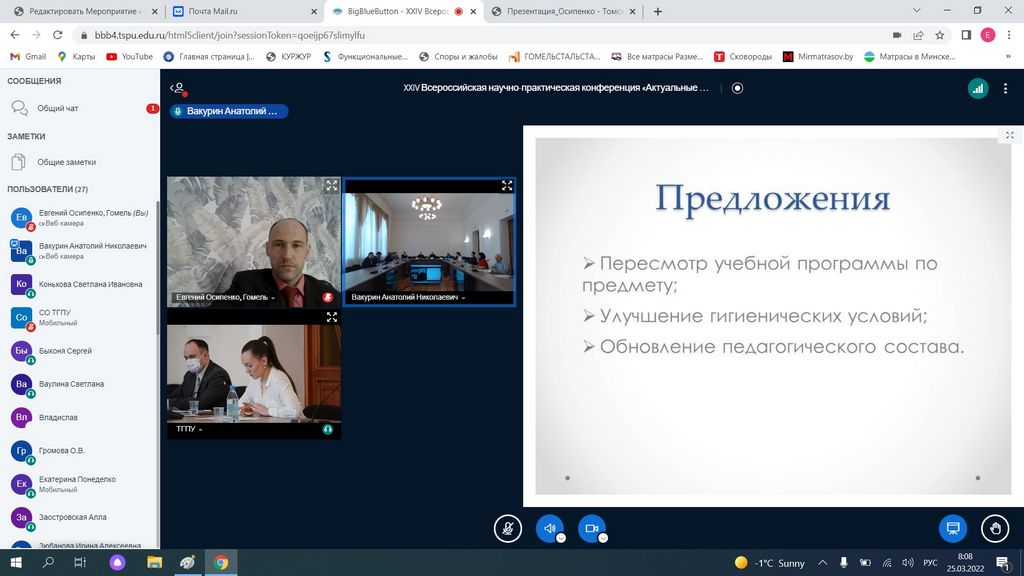Open the audio device dropdown arrow
Screen dimensions: 1024x576
[561, 537]
